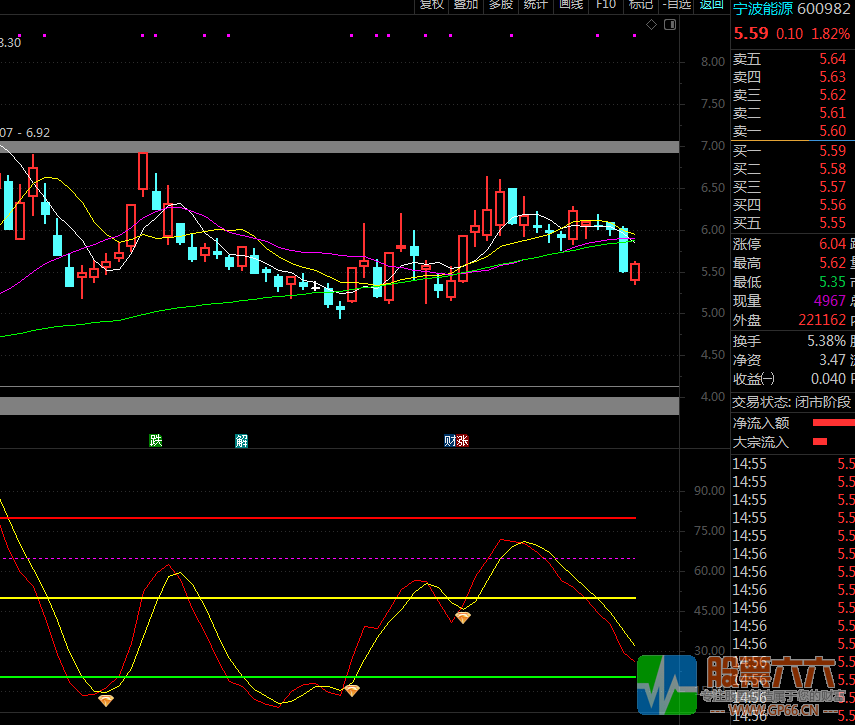Open the 复权 toolbar option
Image resolution: width=855 pixels, height=725 pixels.
432,4
